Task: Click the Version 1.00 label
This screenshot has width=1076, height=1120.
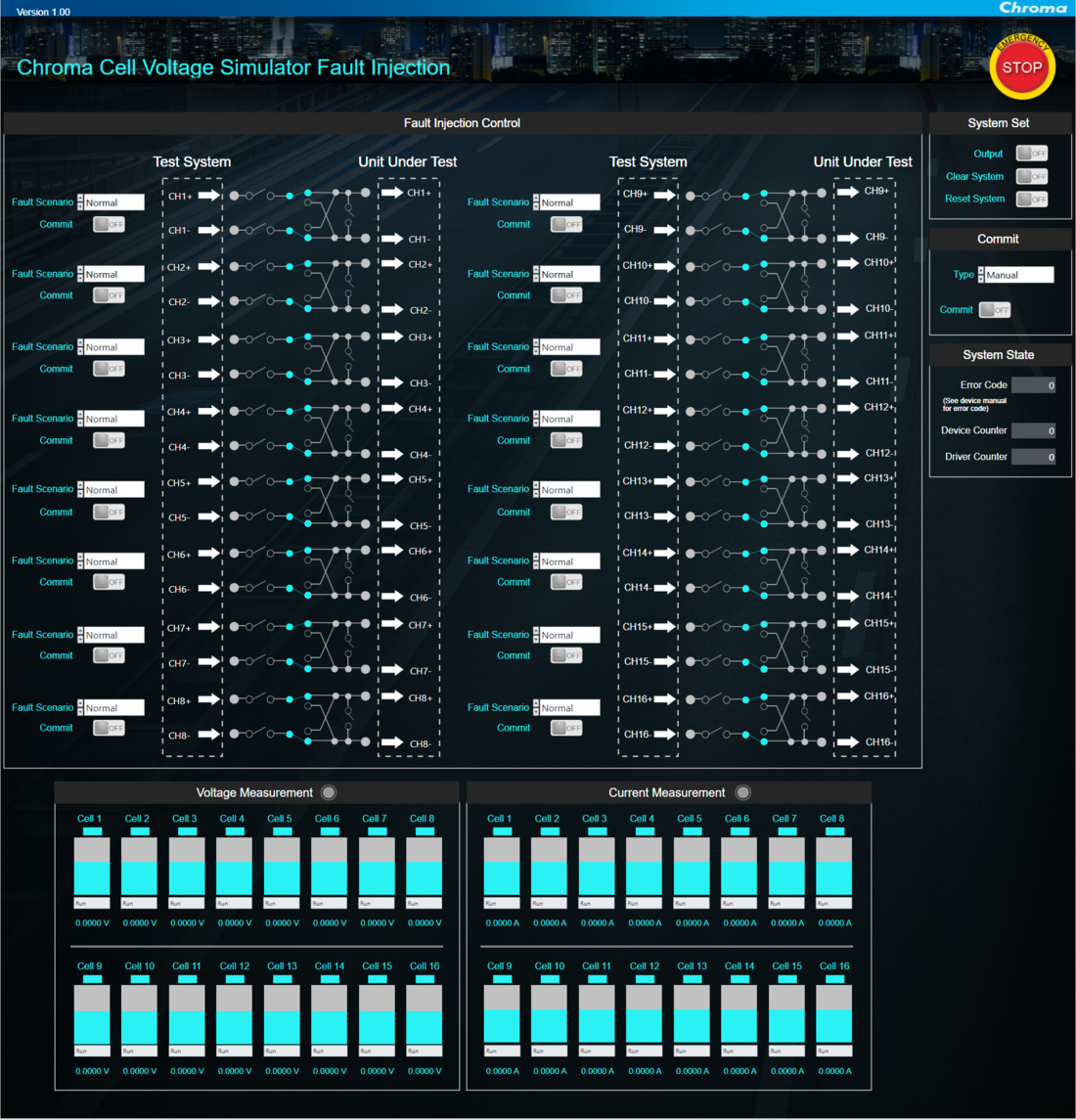Action: (x=43, y=12)
